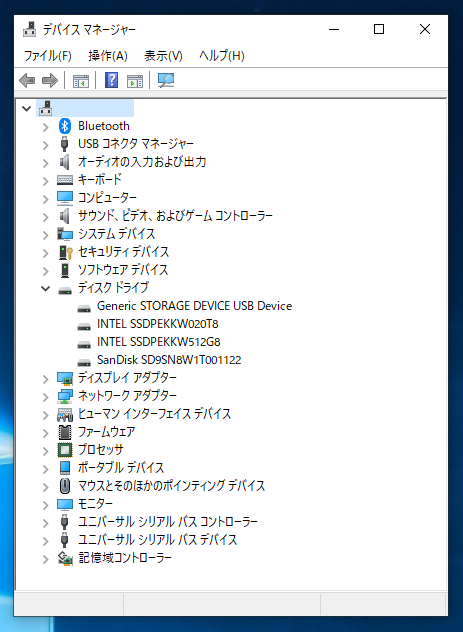Select Generic STORAGE DEVICE USB Device
Image resolution: width=463 pixels, height=632 pixels.
coord(194,306)
